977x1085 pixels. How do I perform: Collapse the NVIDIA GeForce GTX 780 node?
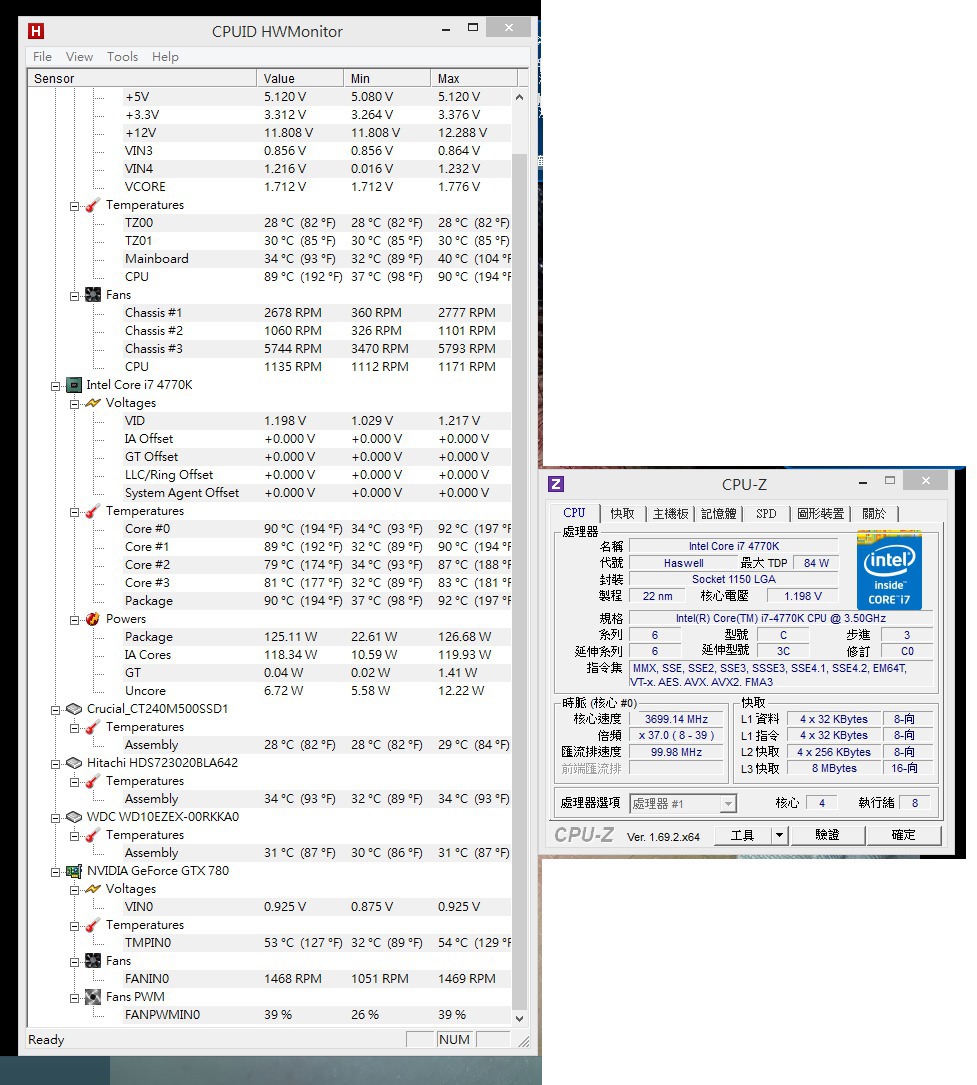pos(55,872)
